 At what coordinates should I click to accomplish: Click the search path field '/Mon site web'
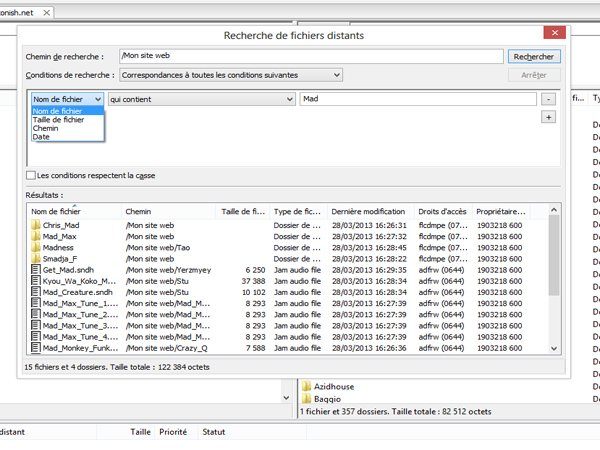tap(311, 56)
